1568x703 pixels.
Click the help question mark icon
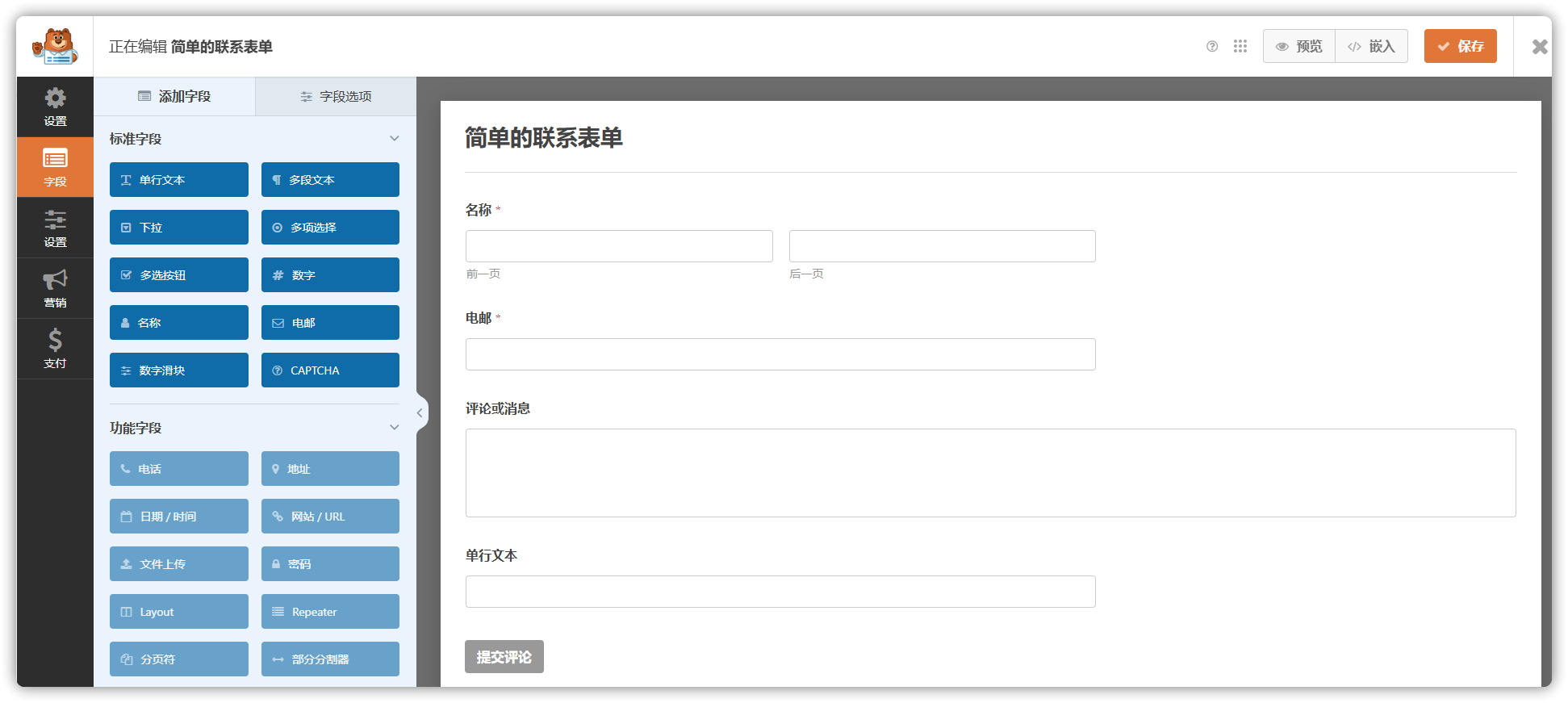click(x=1211, y=46)
